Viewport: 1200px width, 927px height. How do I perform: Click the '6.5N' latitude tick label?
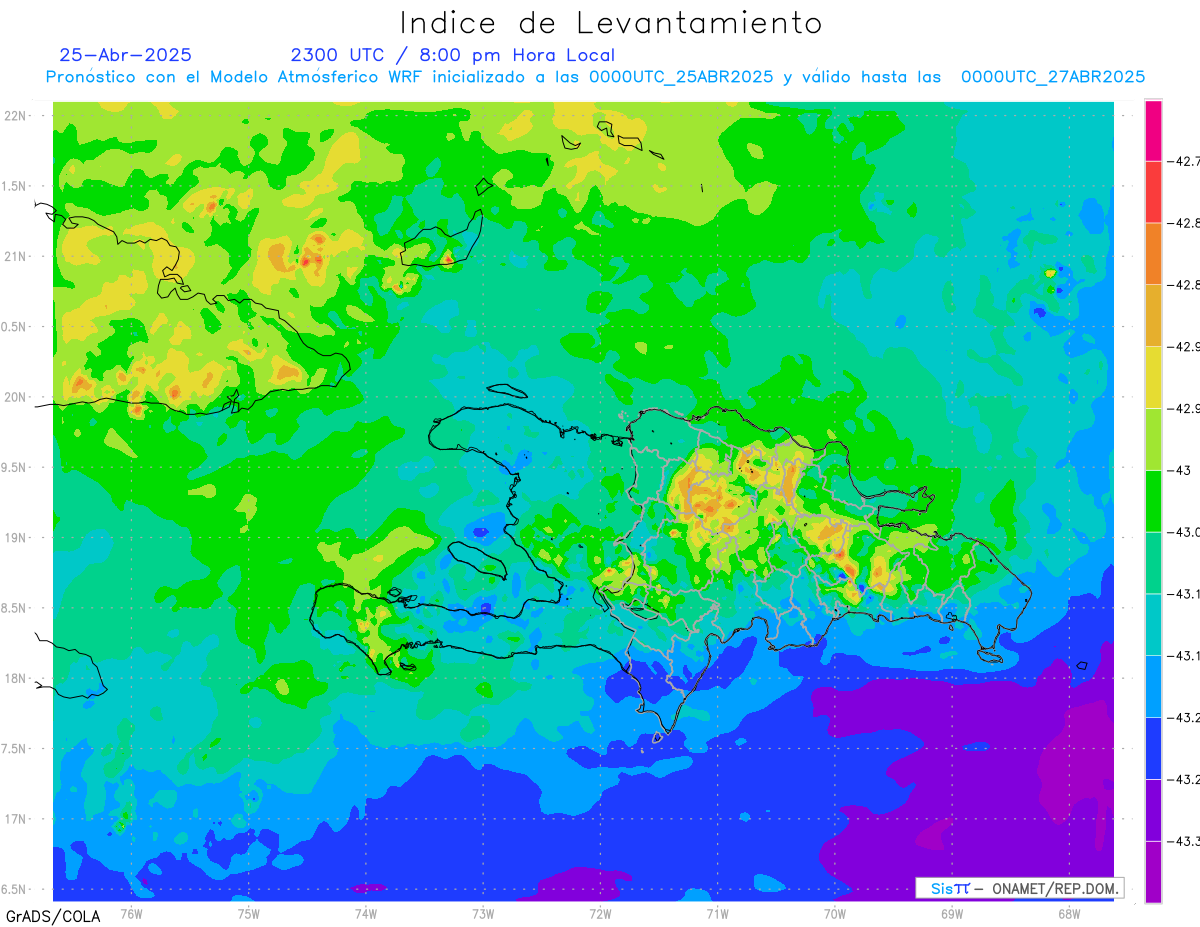pyautogui.click(x=15, y=889)
